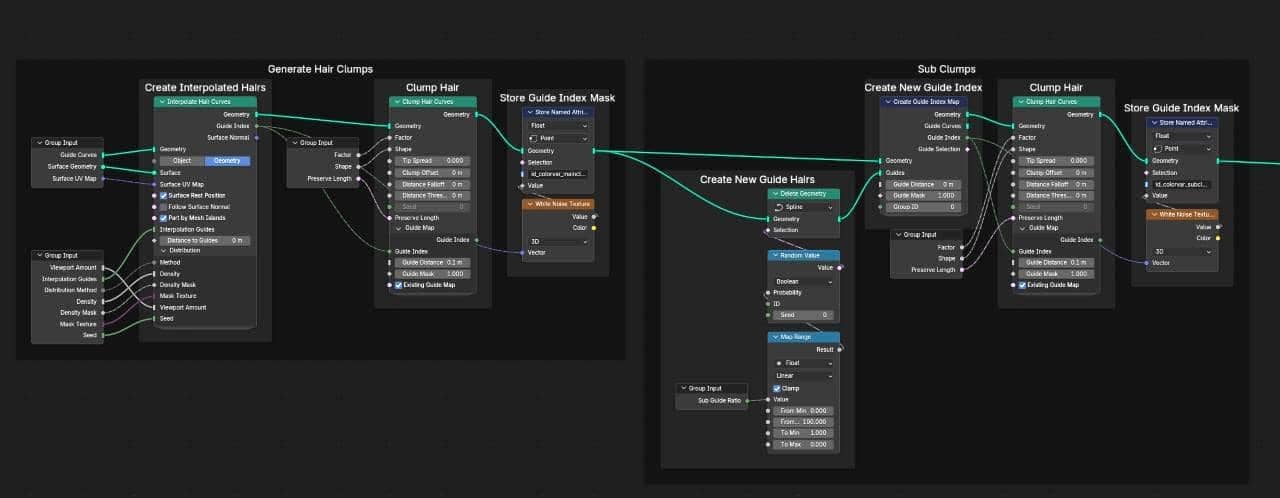Image resolution: width=1280 pixels, height=498 pixels.
Task: Select the Object button in Interpolate Hair Curves
Action: click(x=181, y=161)
